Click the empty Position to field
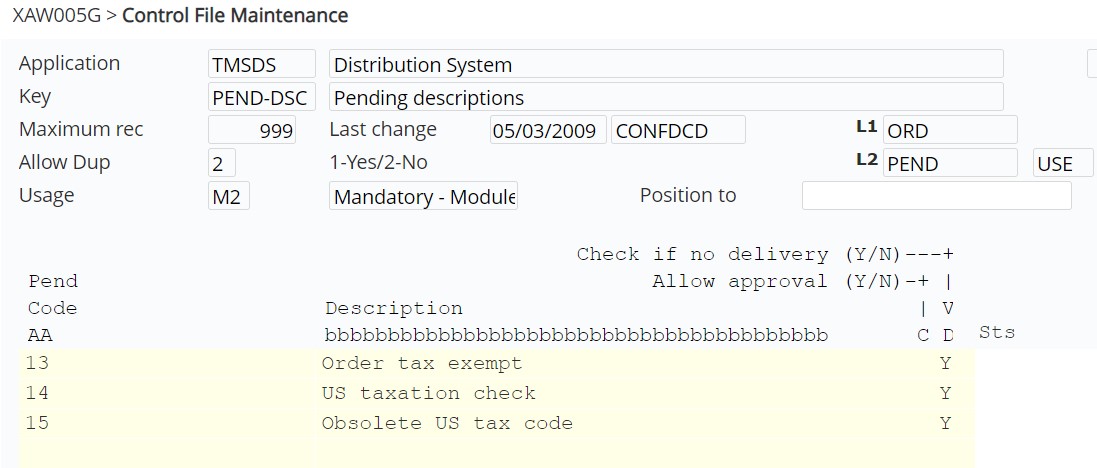Screen dimensions: 1097x468 pos(936,196)
